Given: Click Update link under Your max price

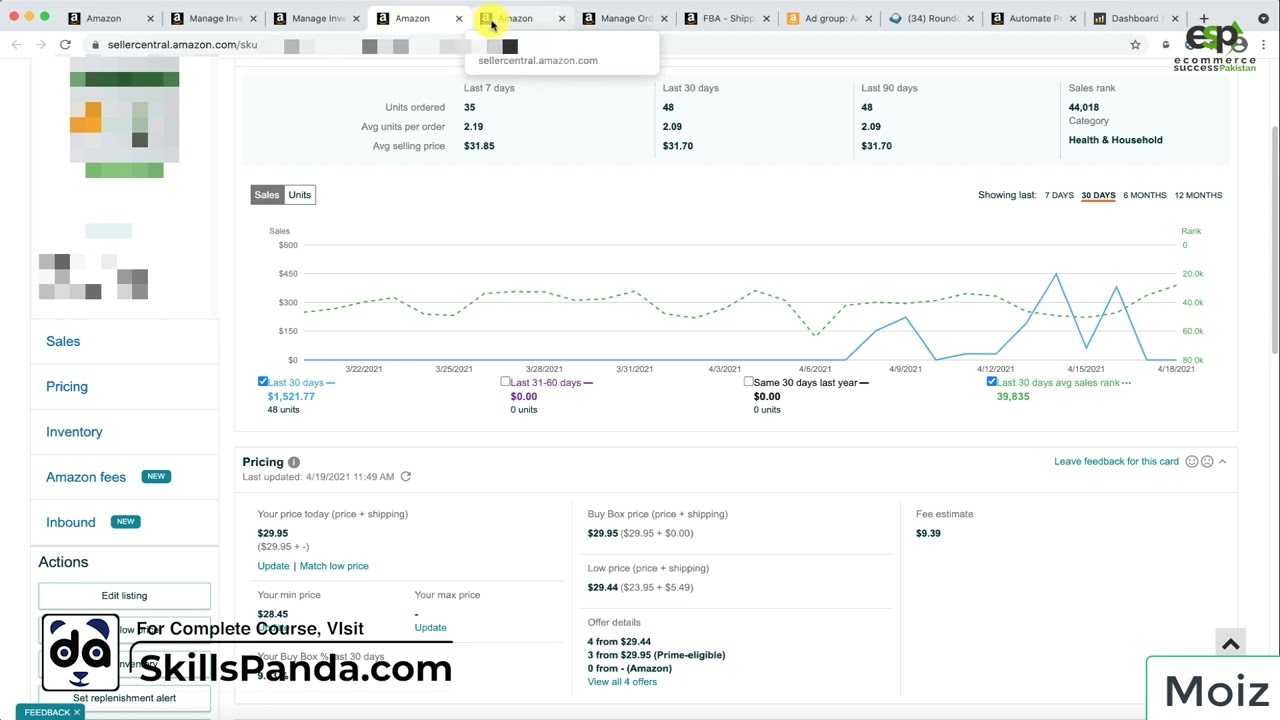Looking at the screenshot, I should point(430,628).
